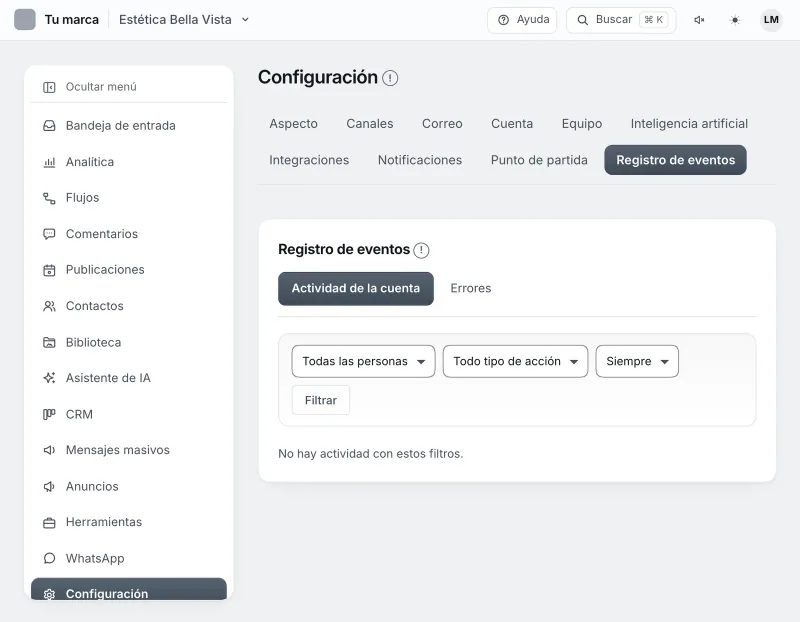Image resolution: width=800 pixels, height=622 pixels.
Task: Click the Flujos workflow icon
Action: [49, 198]
